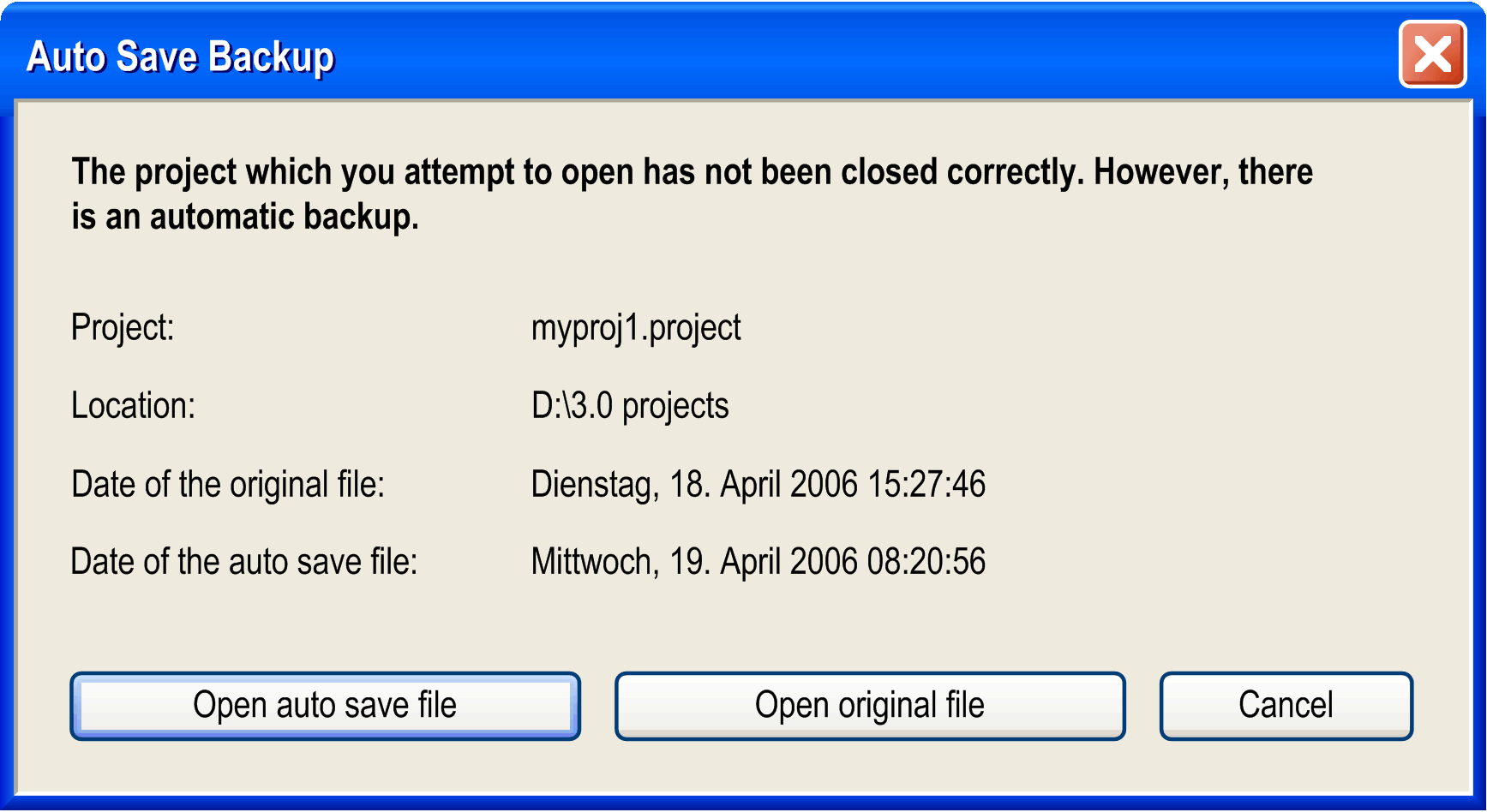This screenshot has height=812, width=1487.
Task: Click the word Mittwoch
Action: (595, 563)
